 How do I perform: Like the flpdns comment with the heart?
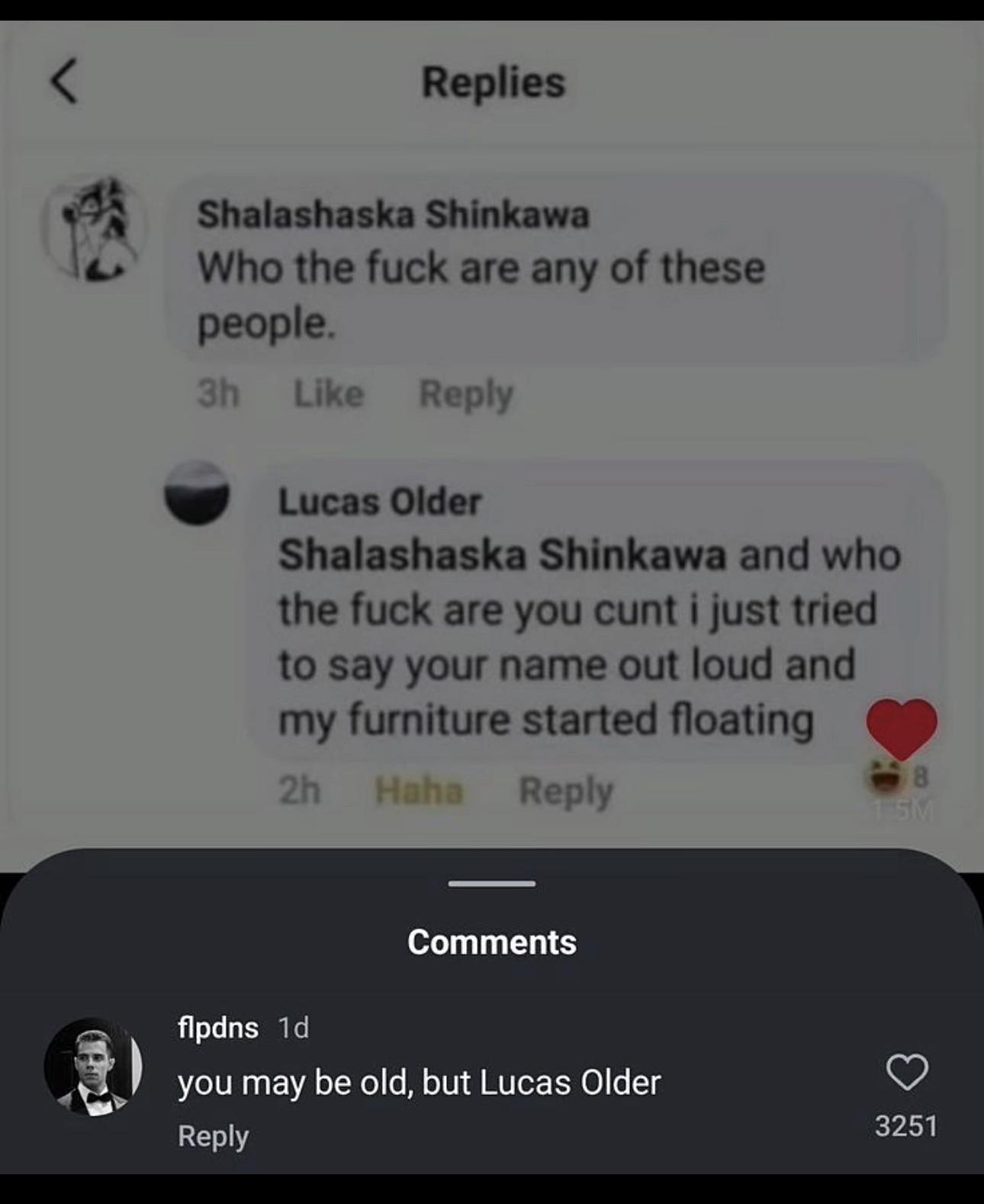[907, 1071]
